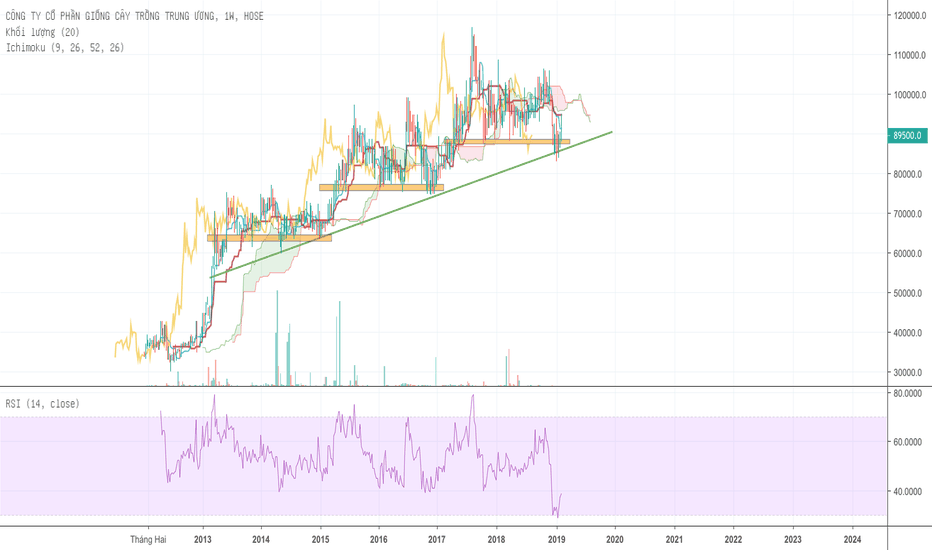Click the current price tag 89500.0

coord(908,135)
